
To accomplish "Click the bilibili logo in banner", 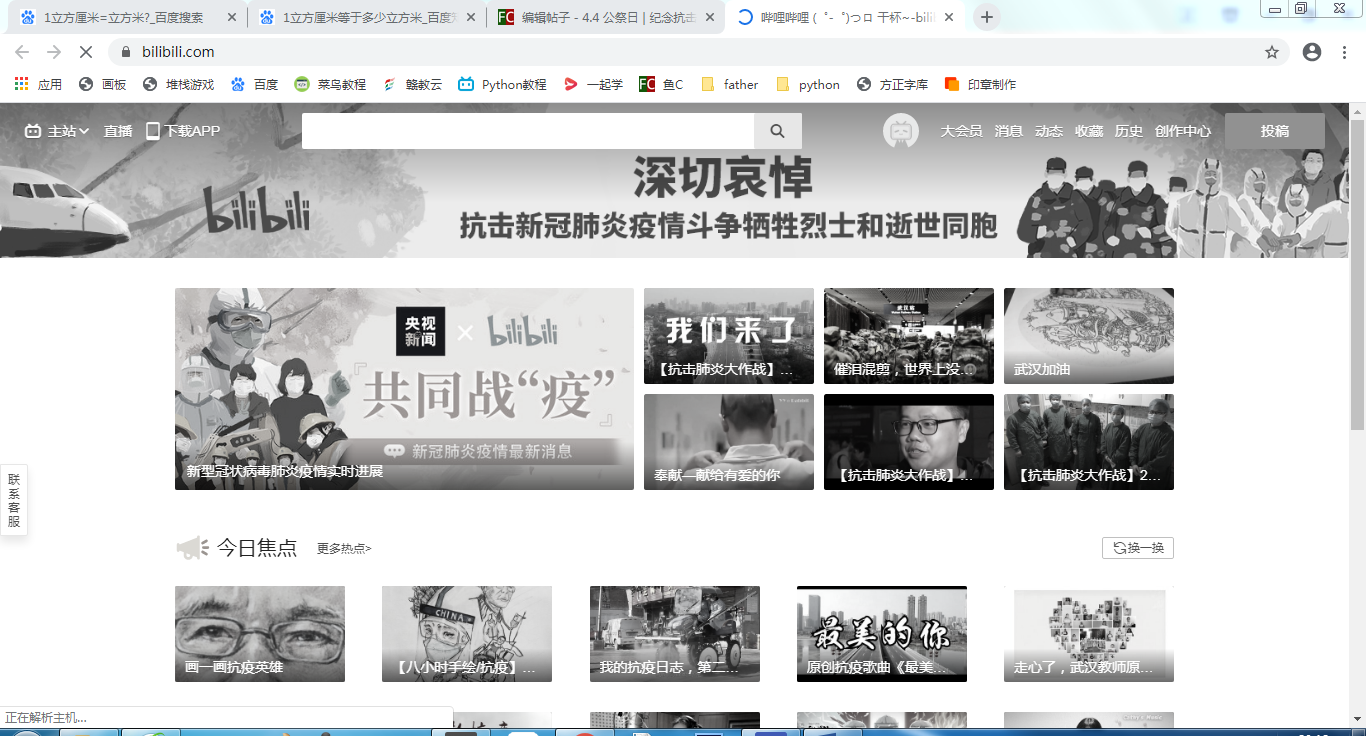I will 257,210.
